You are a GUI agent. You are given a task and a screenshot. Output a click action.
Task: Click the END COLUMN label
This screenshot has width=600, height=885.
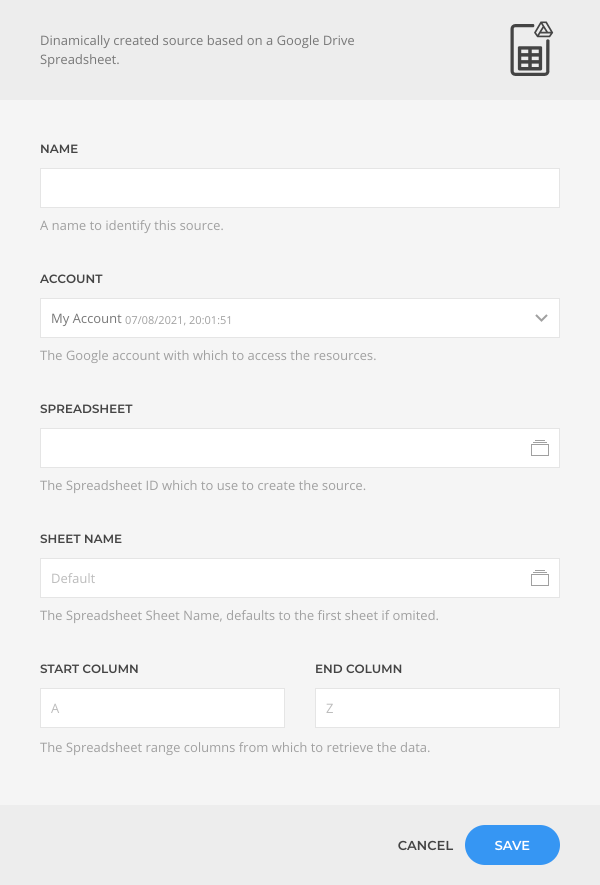tap(358, 668)
